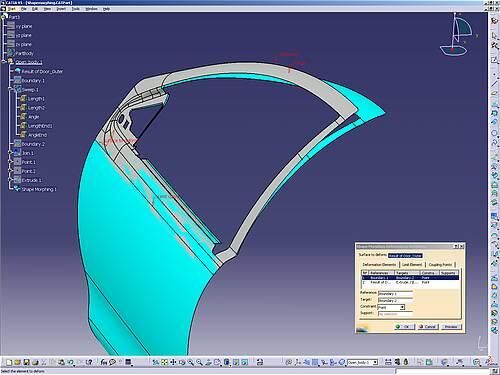Click the compass in the top-right corner
The image size is (500, 375).
pyautogui.click(x=457, y=35)
